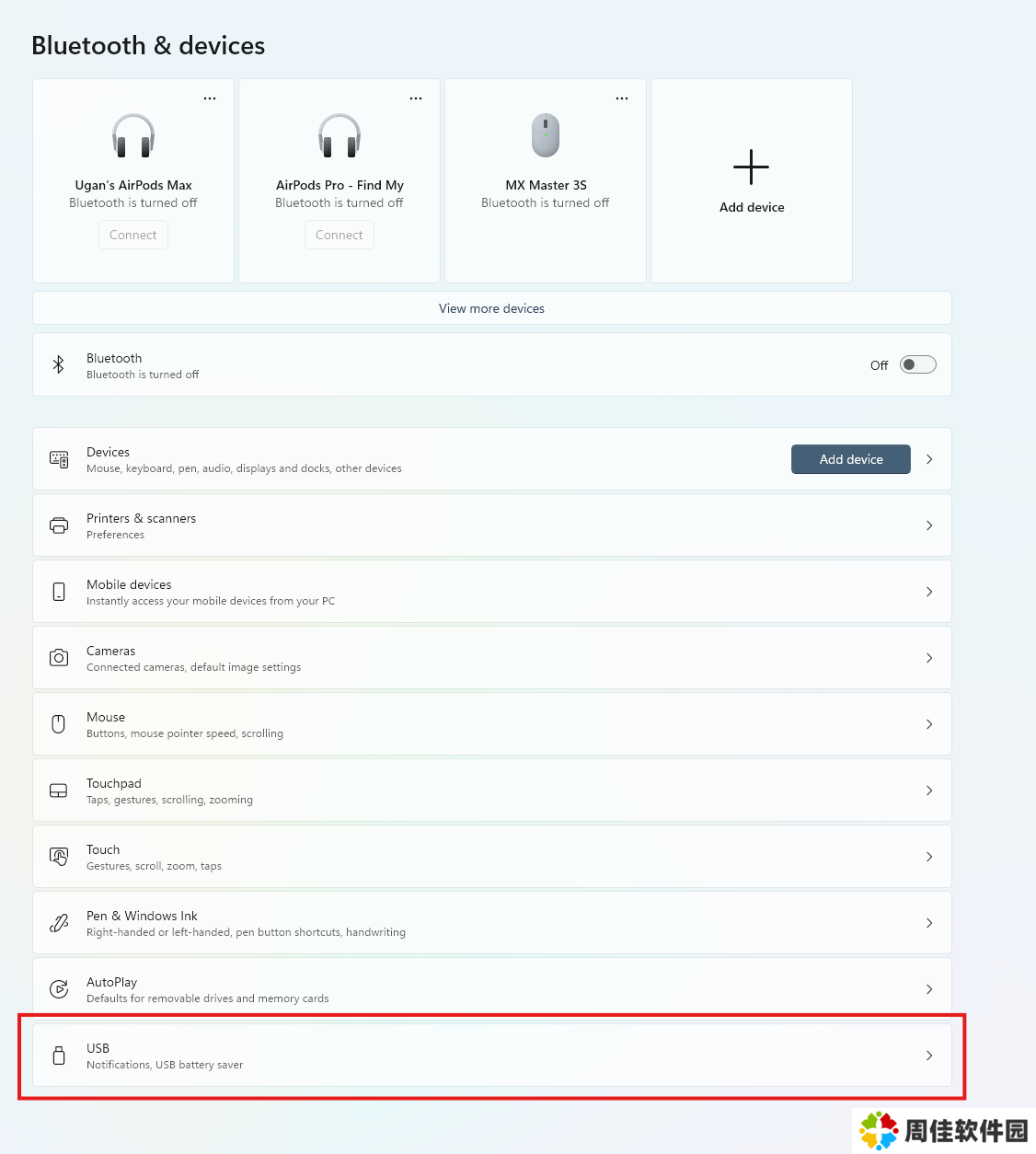
Task: Click the AirPods Pro headphones icon
Action: tap(340, 135)
